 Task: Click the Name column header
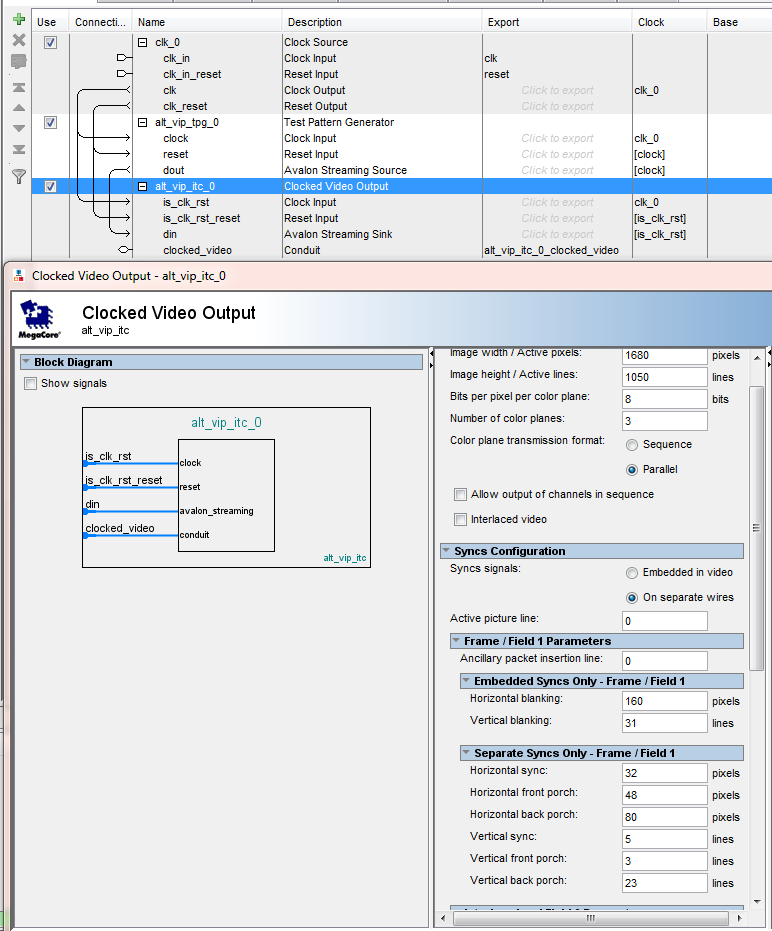(207, 22)
